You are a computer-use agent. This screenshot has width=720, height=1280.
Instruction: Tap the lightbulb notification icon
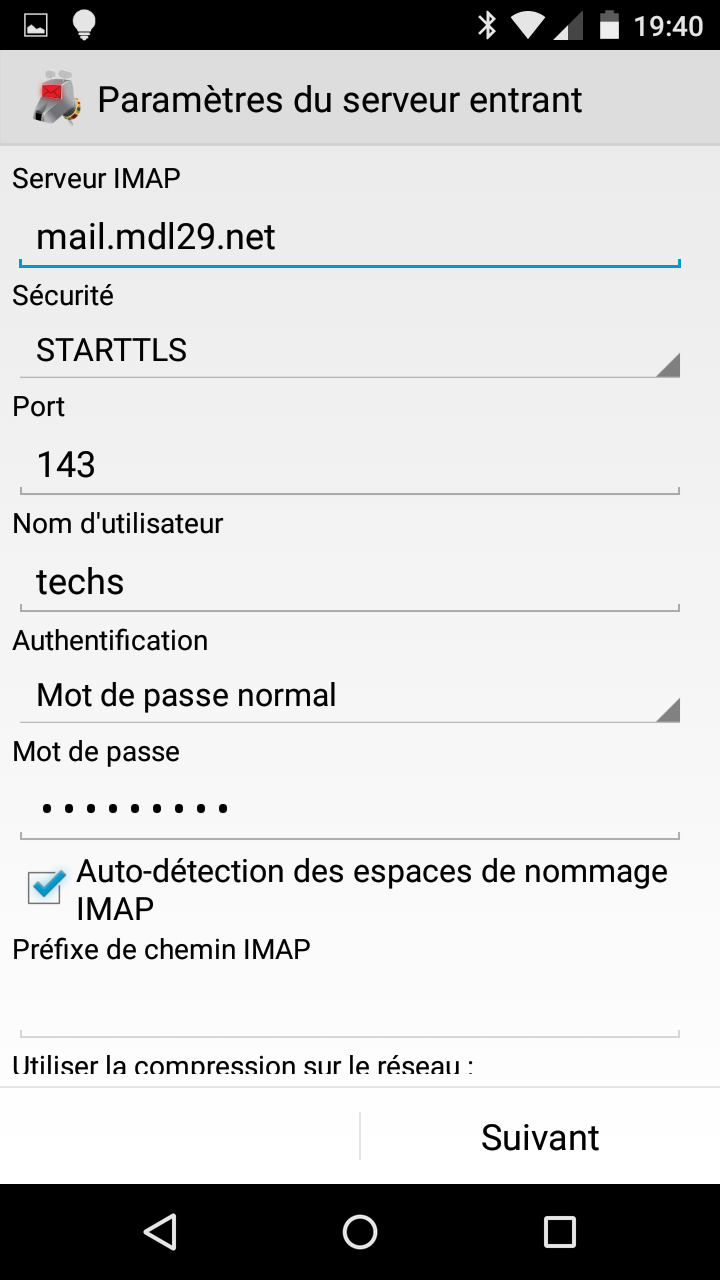(84, 25)
